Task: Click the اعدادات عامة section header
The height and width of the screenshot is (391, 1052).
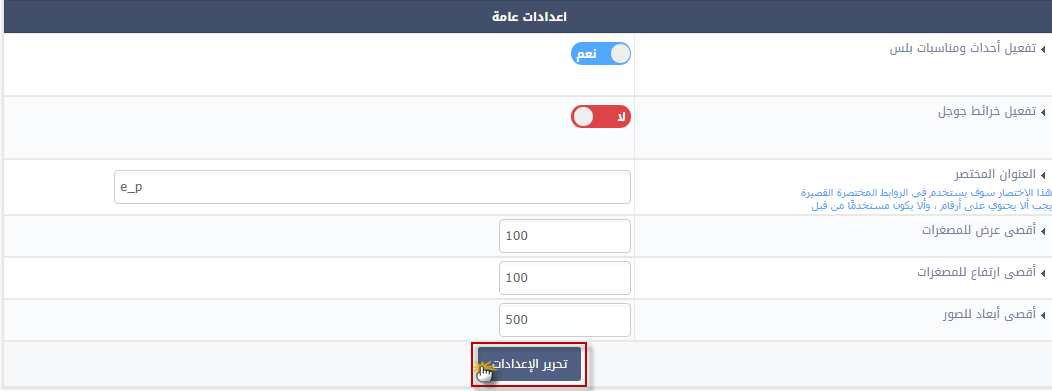Action: coord(528,16)
